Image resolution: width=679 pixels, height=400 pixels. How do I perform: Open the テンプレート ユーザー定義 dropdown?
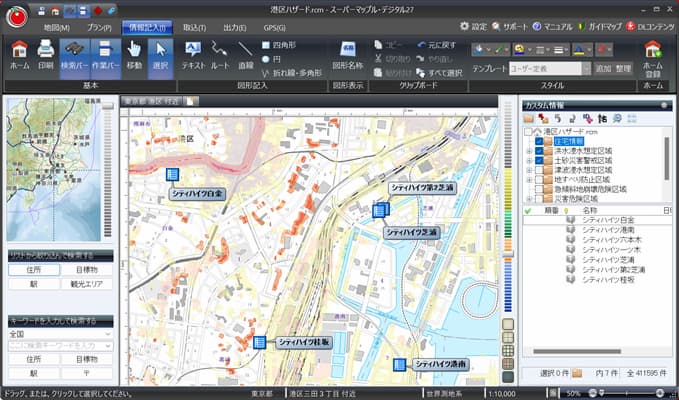click(586, 68)
